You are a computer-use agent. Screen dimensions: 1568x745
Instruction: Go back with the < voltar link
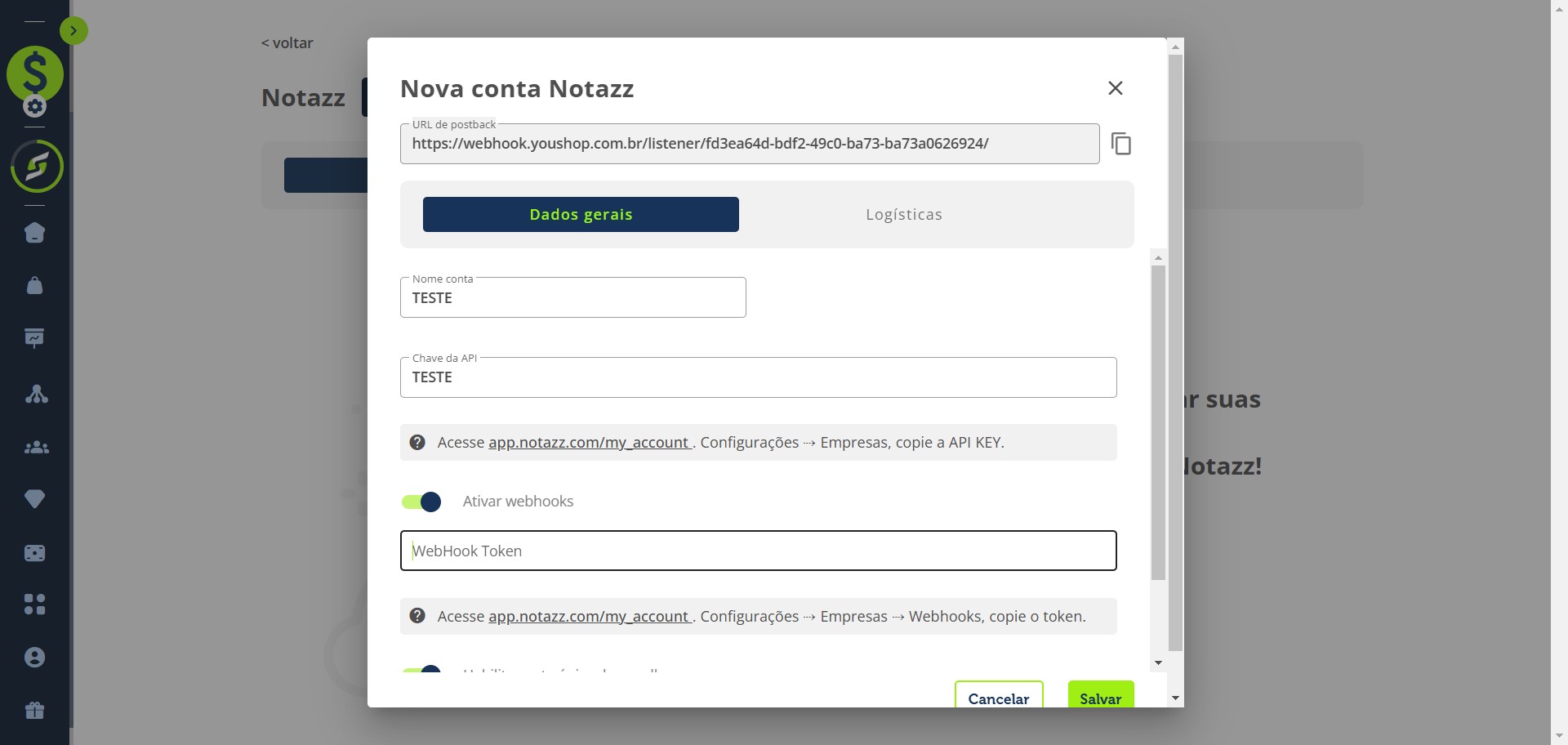pos(287,43)
